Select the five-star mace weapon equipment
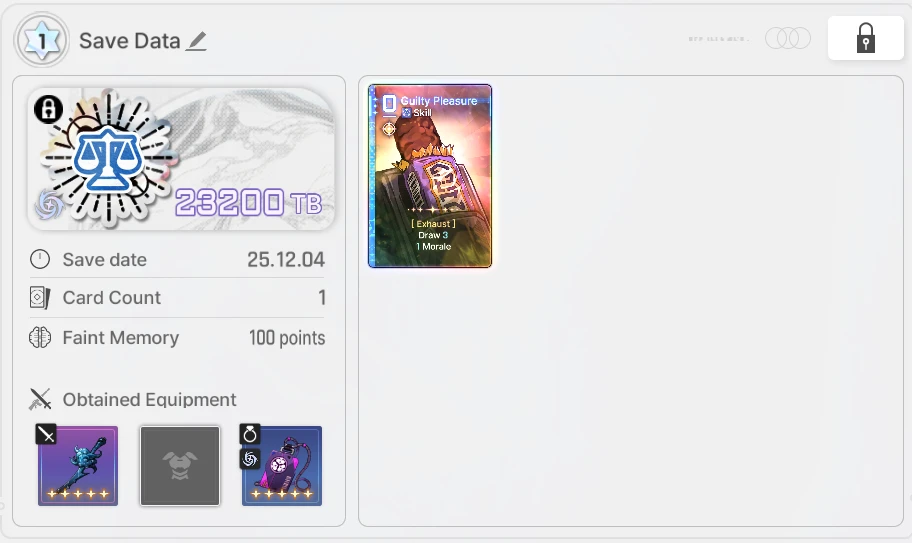912x543 pixels. coord(78,466)
